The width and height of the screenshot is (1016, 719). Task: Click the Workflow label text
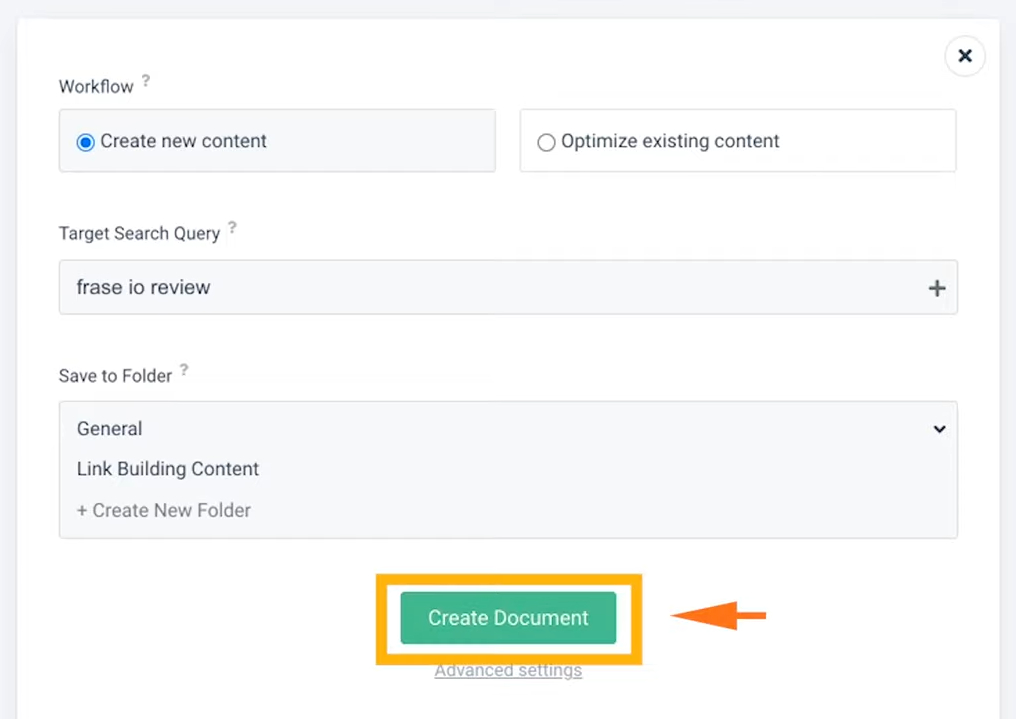point(96,87)
